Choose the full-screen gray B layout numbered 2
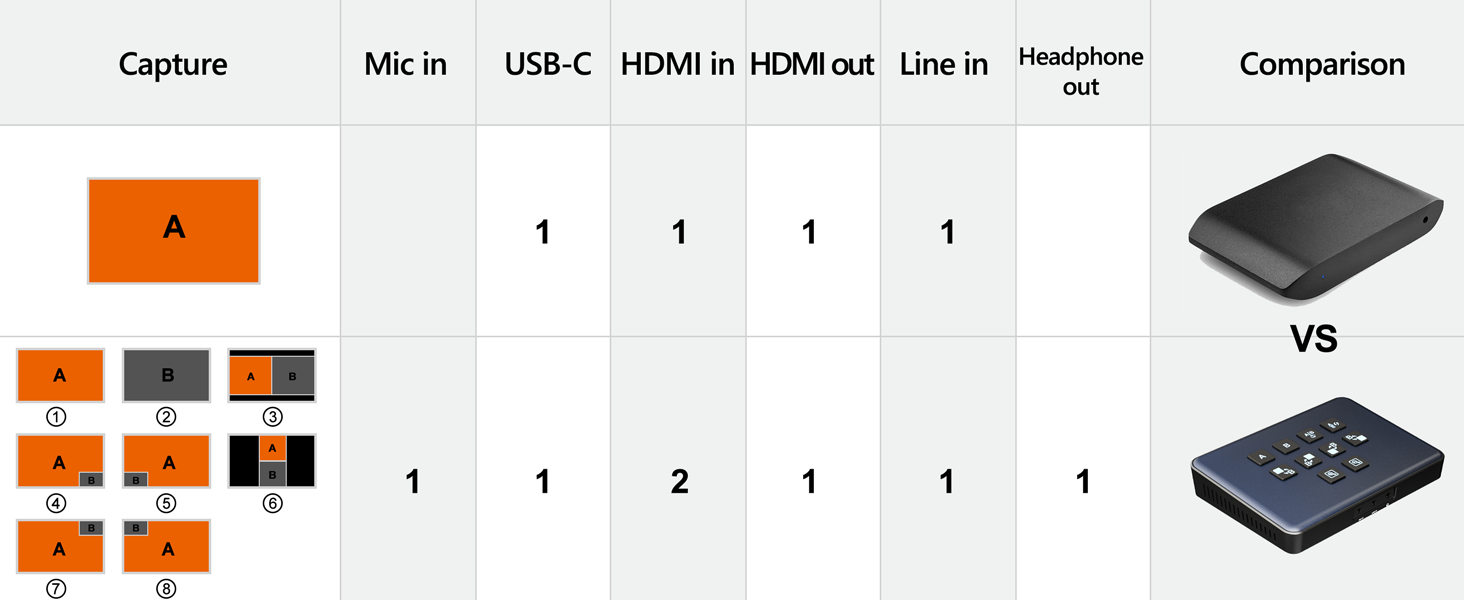Image resolution: width=1464 pixels, height=600 pixels. click(x=166, y=375)
